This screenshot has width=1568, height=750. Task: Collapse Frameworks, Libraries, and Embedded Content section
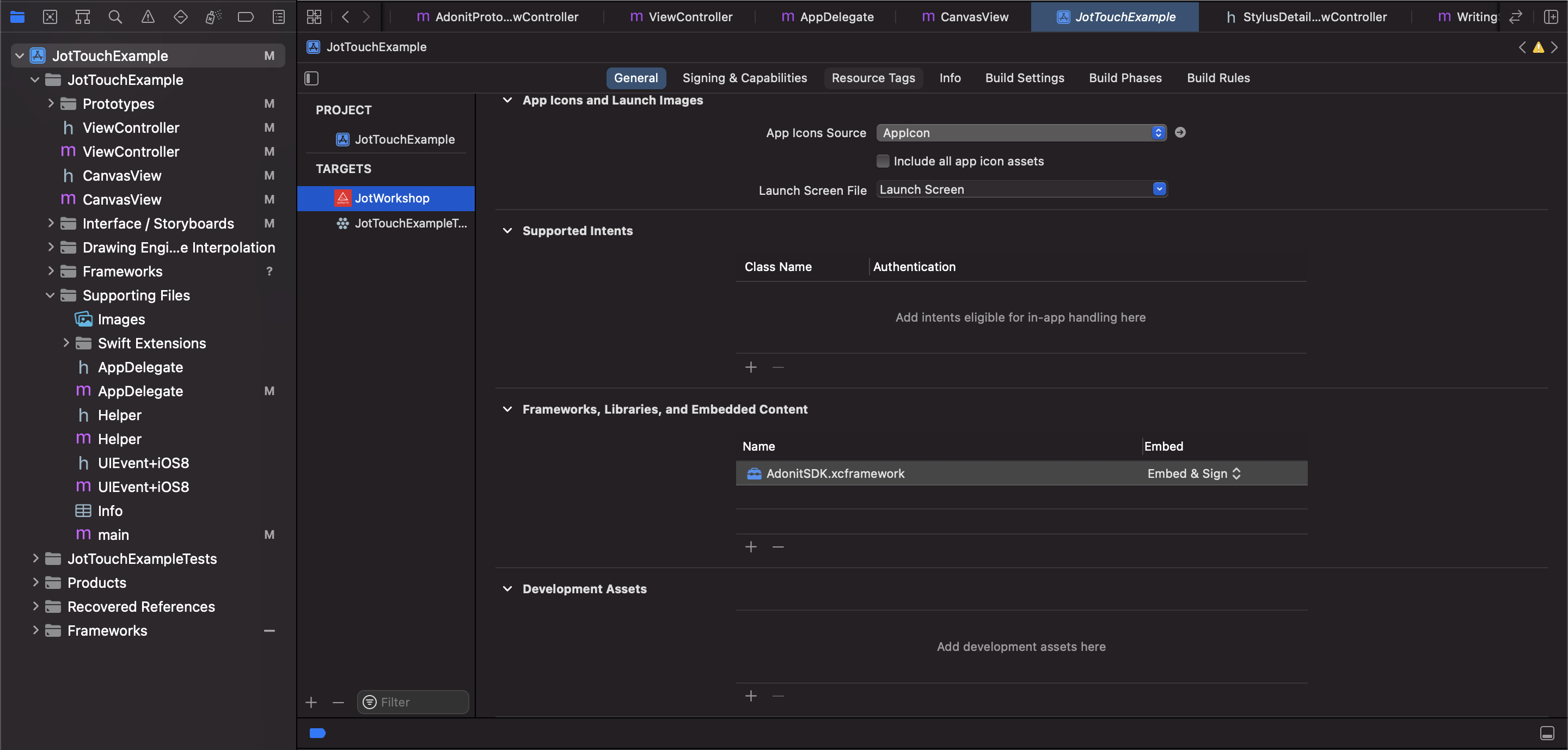(507, 409)
